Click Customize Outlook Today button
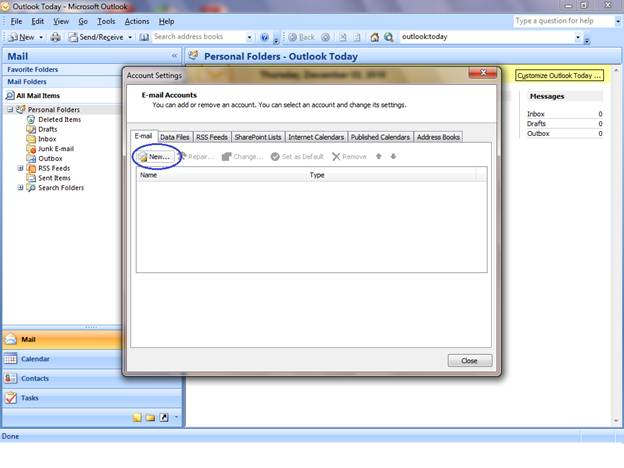This screenshot has height=468, width=624. tap(559, 76)
